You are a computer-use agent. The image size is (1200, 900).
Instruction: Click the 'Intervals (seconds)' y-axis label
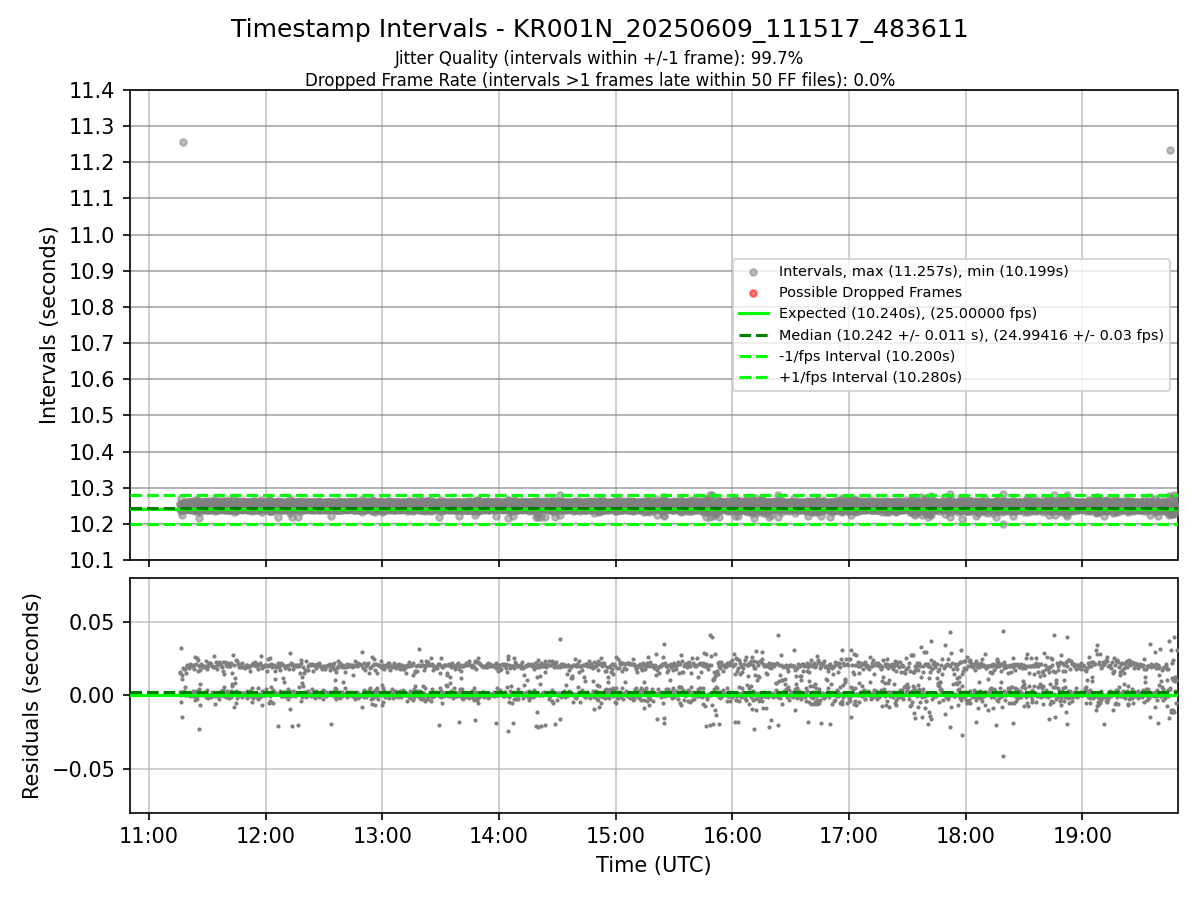point(48,325)
